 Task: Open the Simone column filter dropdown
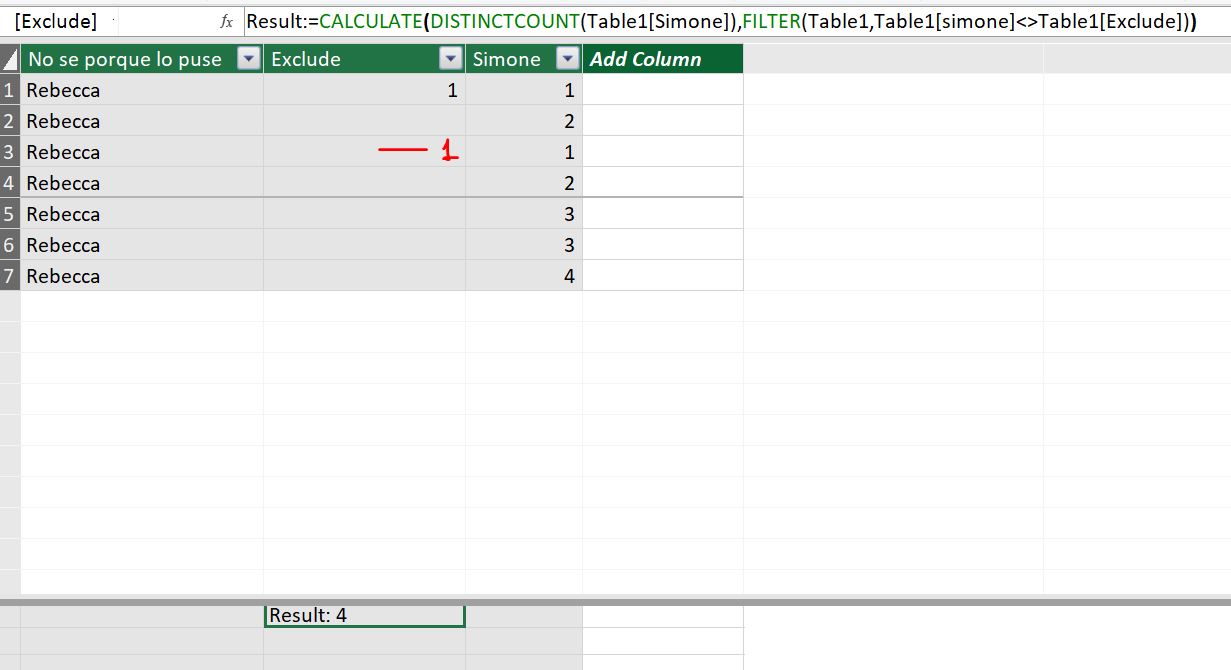(568, 60)
